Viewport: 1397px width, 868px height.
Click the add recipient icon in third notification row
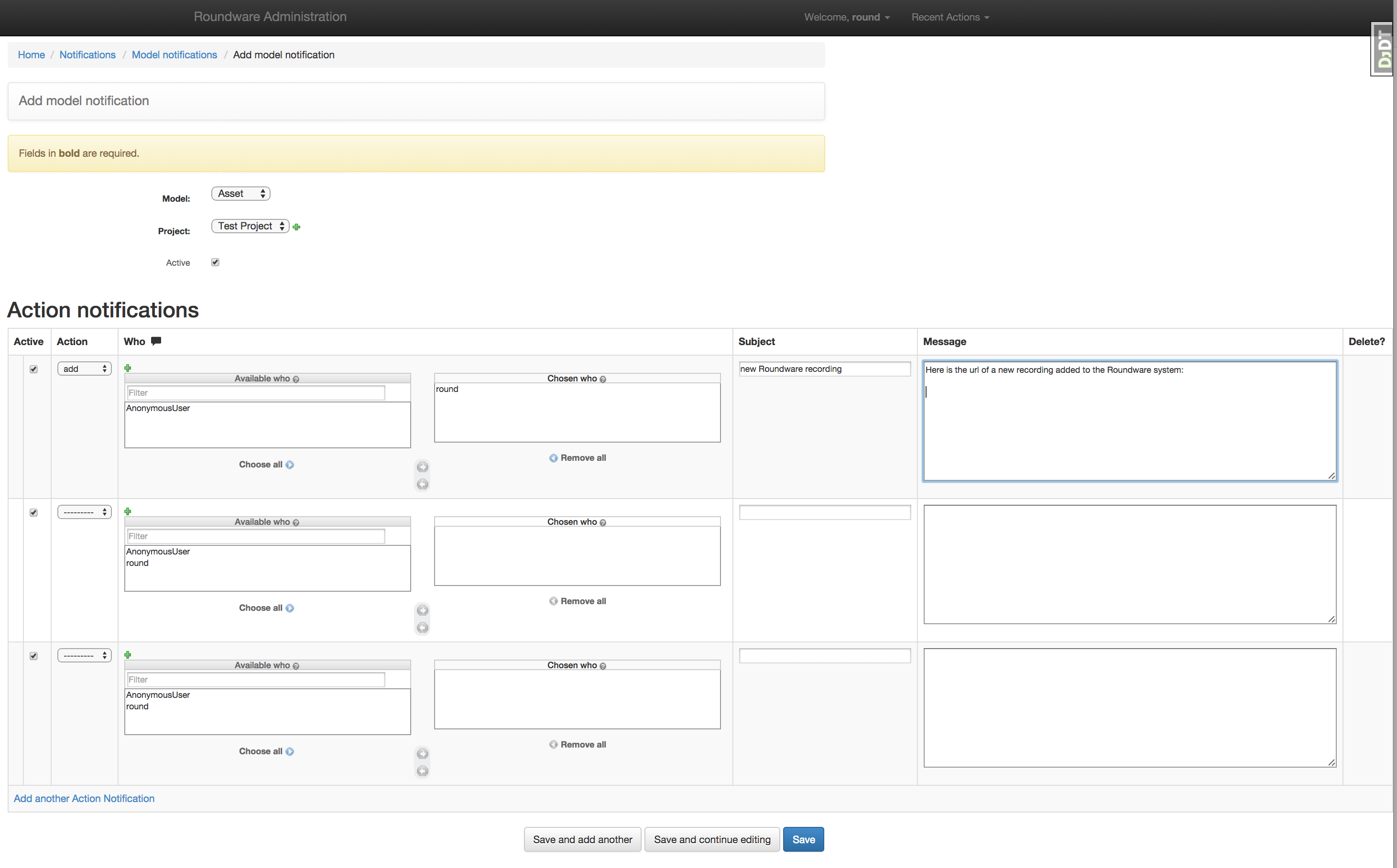pos(128,654)
